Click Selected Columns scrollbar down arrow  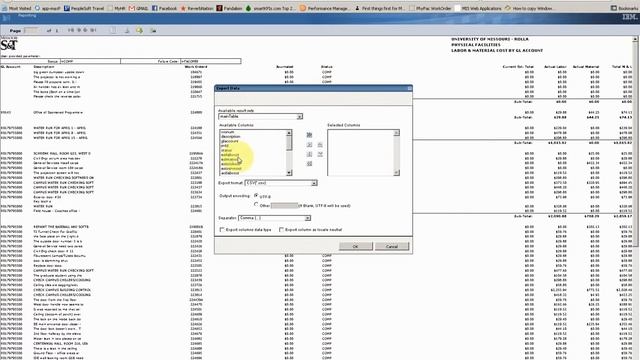coord(396,173)
